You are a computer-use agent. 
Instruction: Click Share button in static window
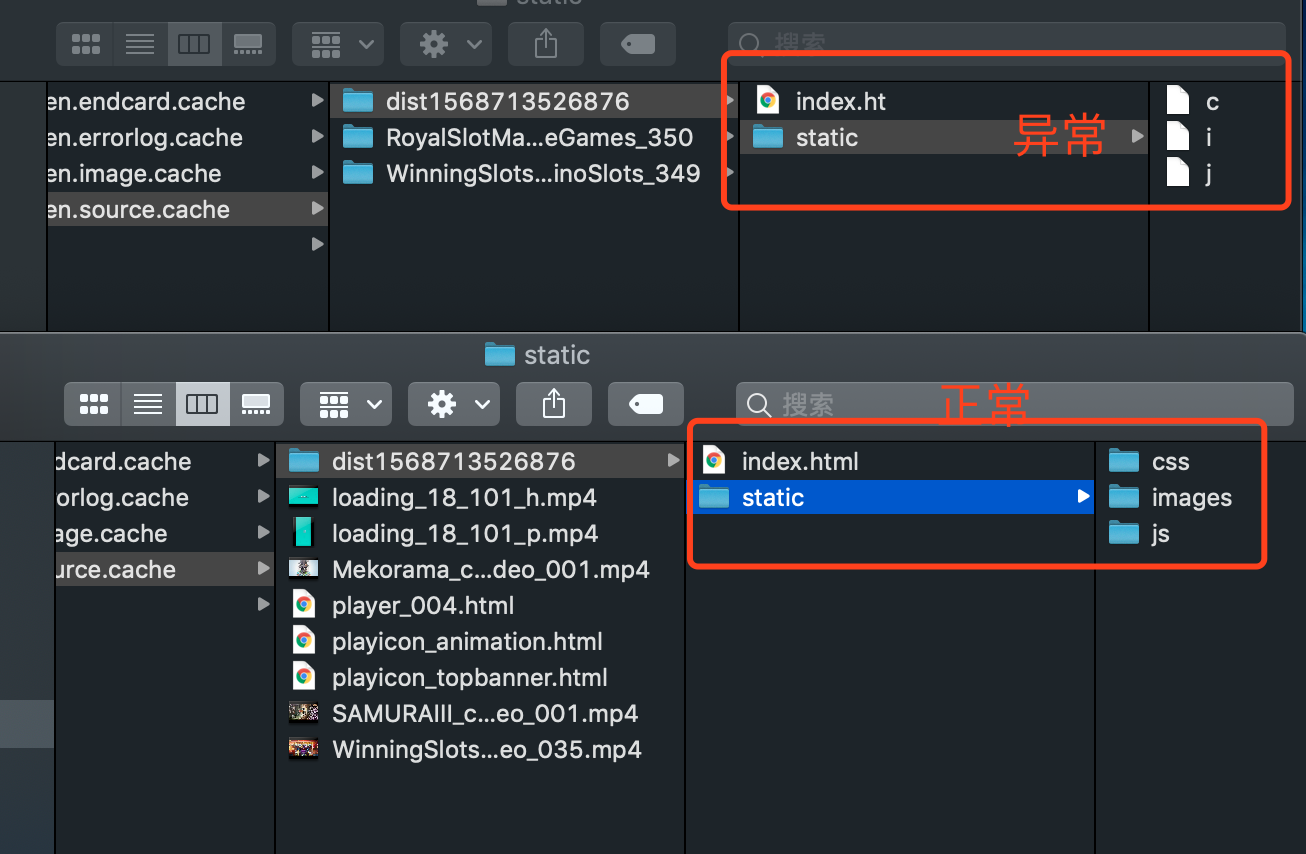click(554, 404)
